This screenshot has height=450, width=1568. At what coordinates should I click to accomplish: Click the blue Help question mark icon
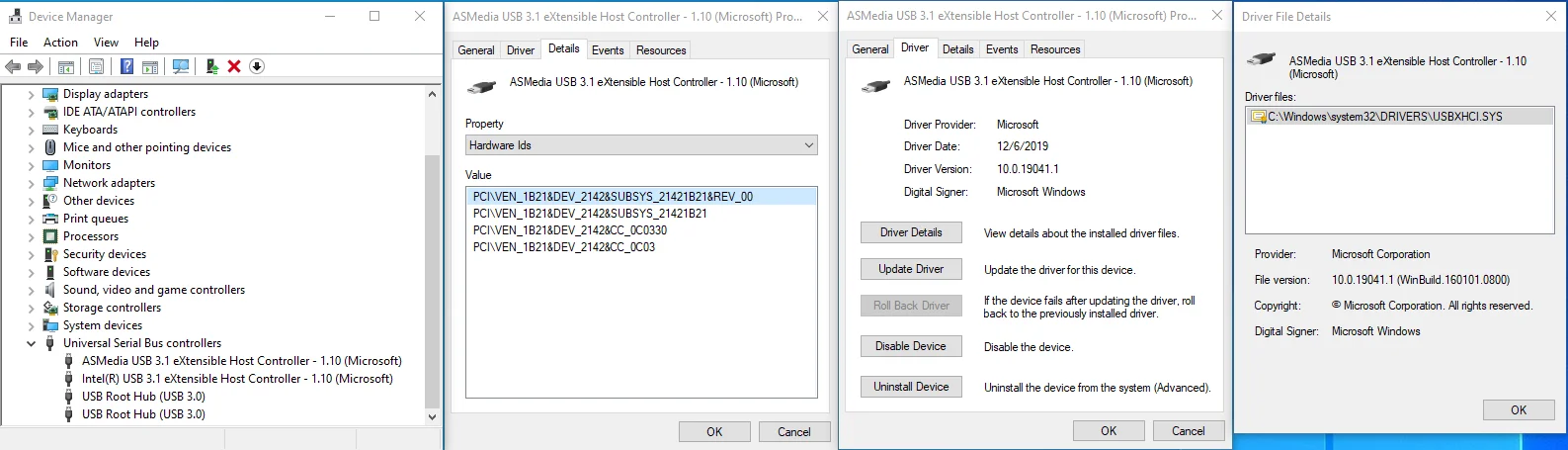click(127, 66)
